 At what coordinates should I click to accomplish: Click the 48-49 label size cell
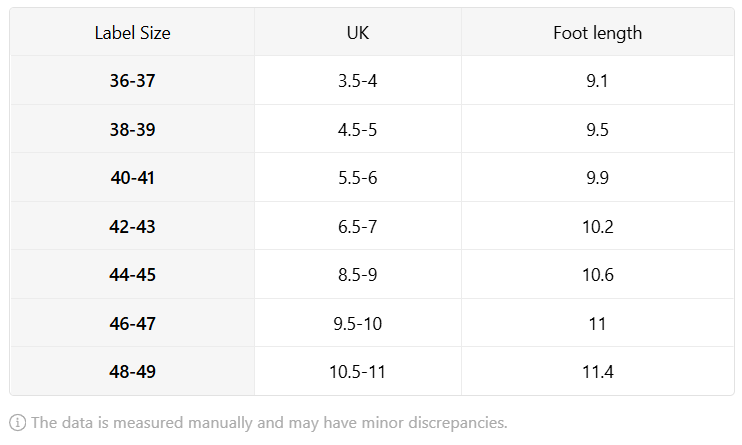[132, 372]
